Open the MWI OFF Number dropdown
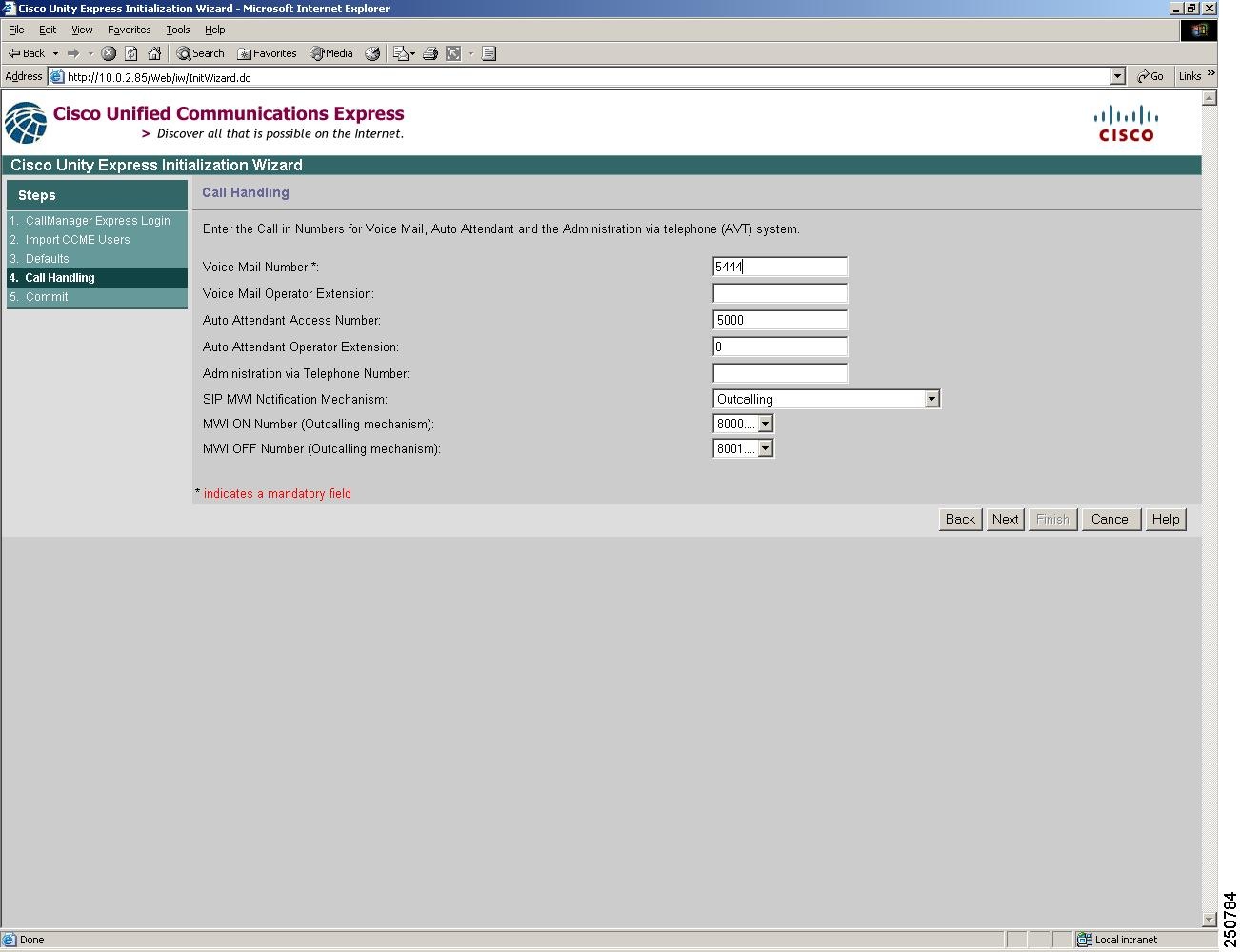The width and height of the screenshot is (1240, 952). 743,448
